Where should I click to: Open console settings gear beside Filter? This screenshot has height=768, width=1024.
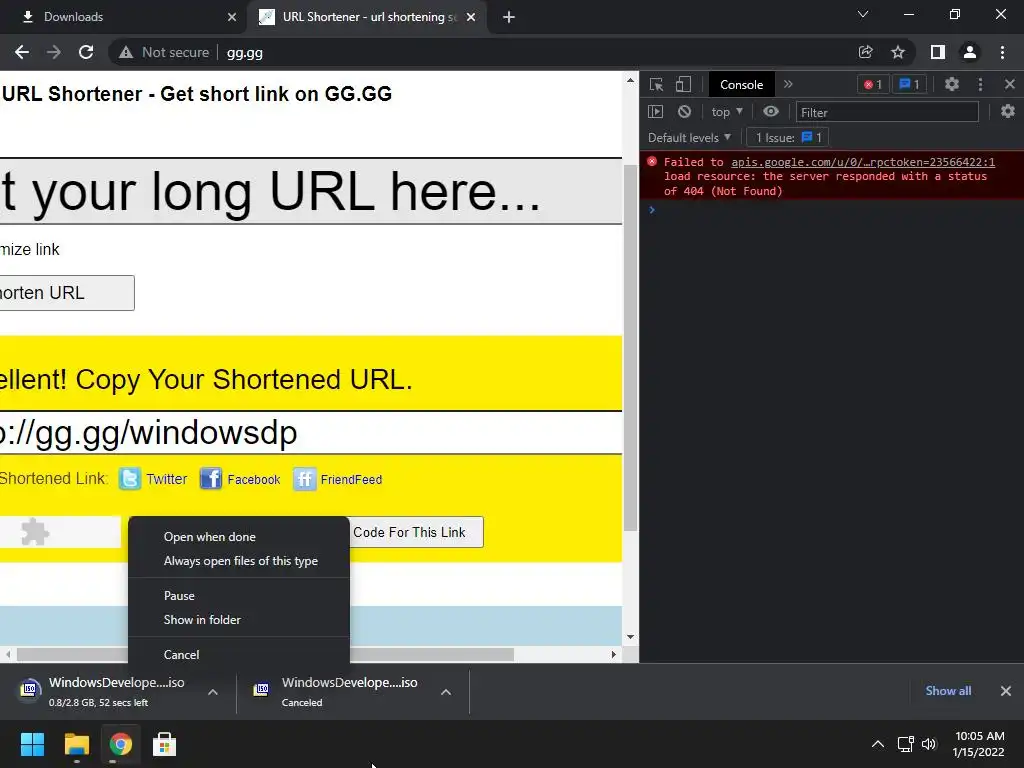(x=1008, y=111)
